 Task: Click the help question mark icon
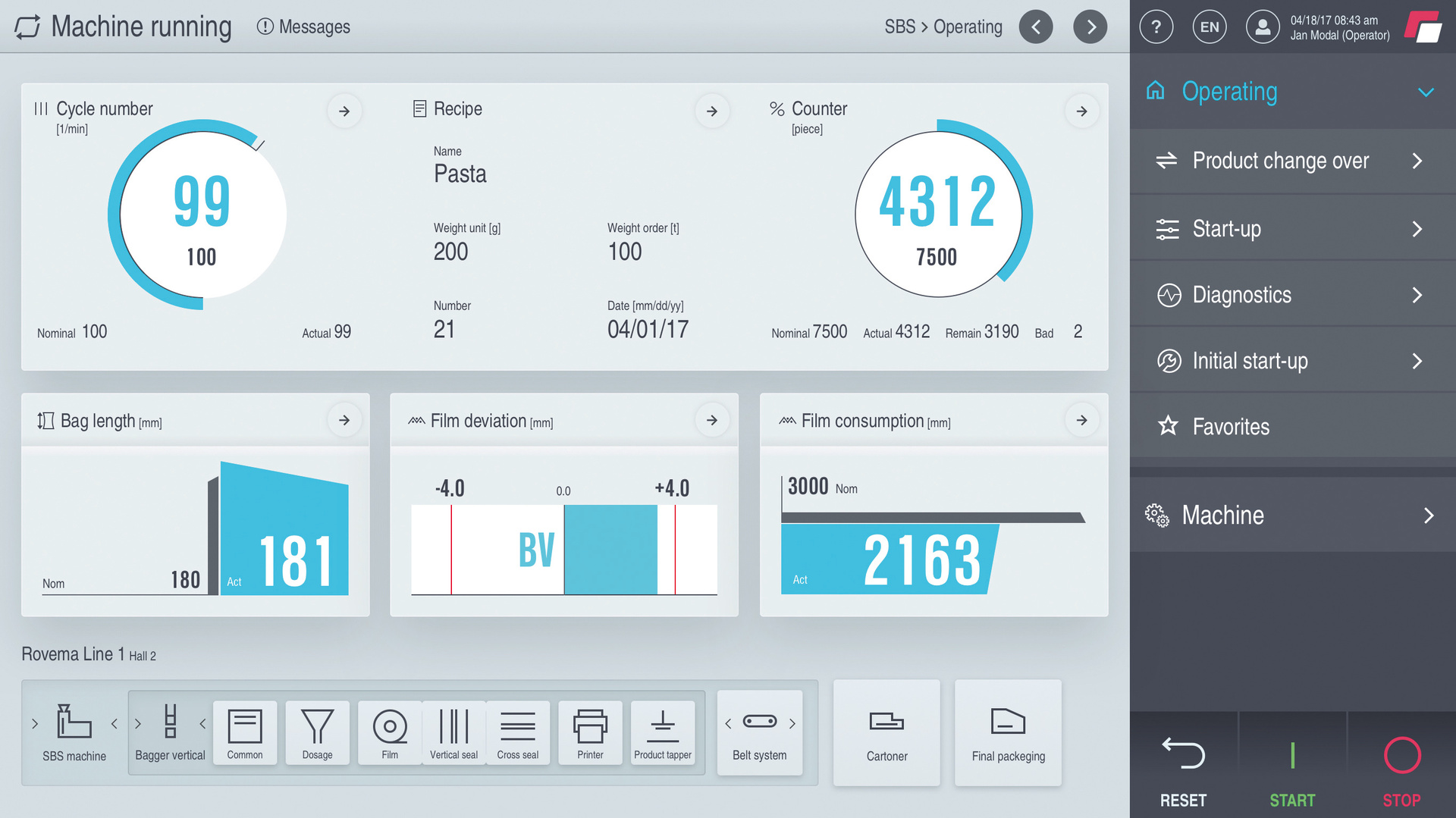1156,27
